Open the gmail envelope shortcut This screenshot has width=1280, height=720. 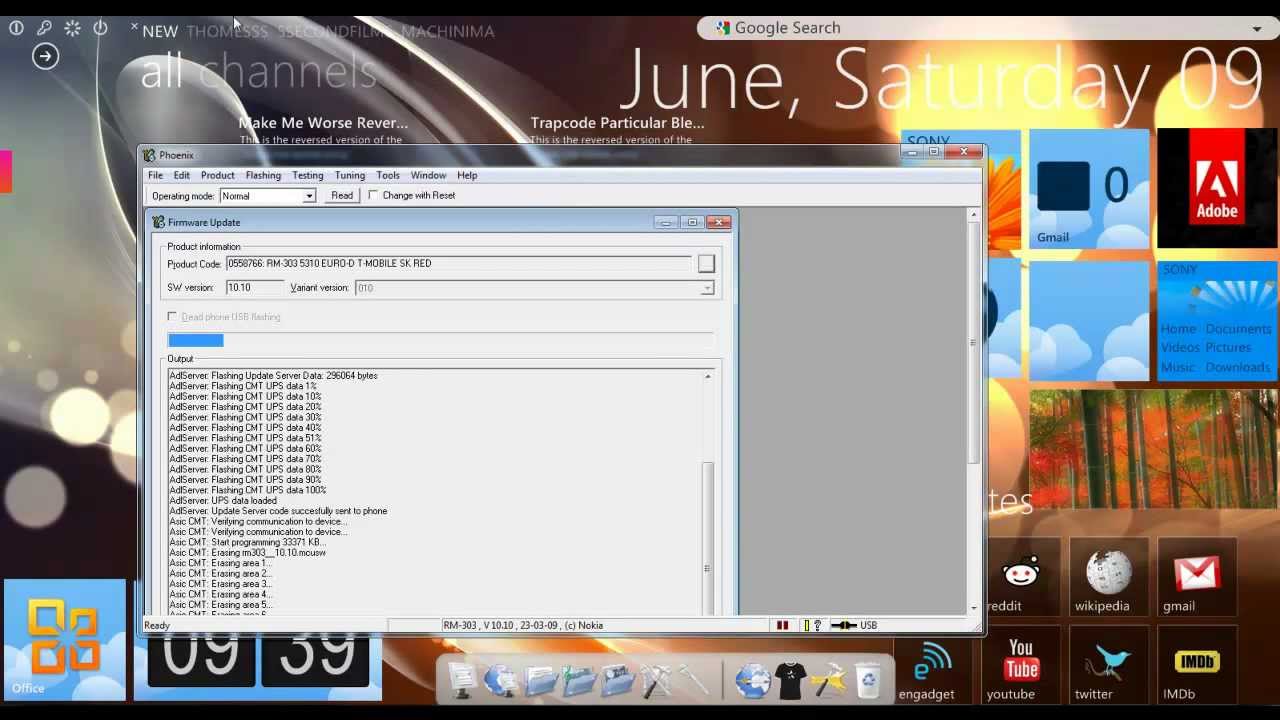click(1197, 578)
